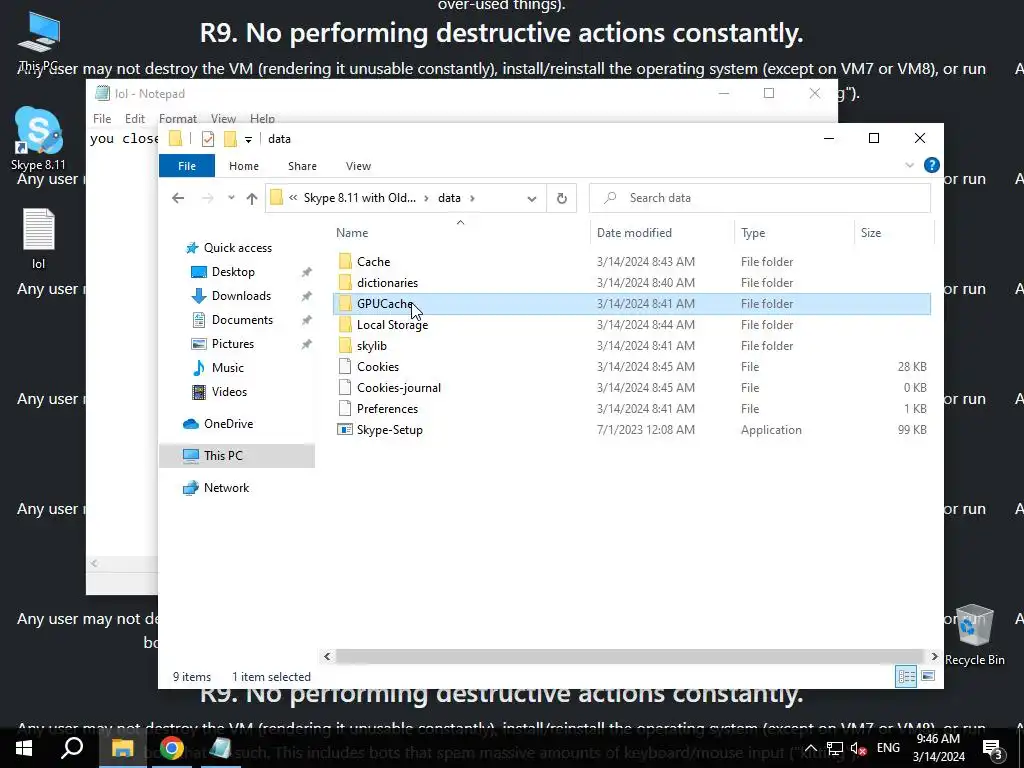Image resolution: width=1024 pixels, height=768 pixels.
Task: Open notification center in taskbar
Action: 993,748
